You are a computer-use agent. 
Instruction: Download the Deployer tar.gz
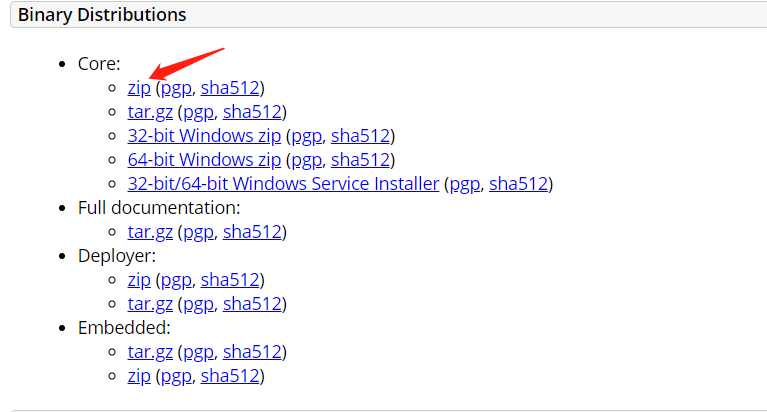[x=150, y=304]
